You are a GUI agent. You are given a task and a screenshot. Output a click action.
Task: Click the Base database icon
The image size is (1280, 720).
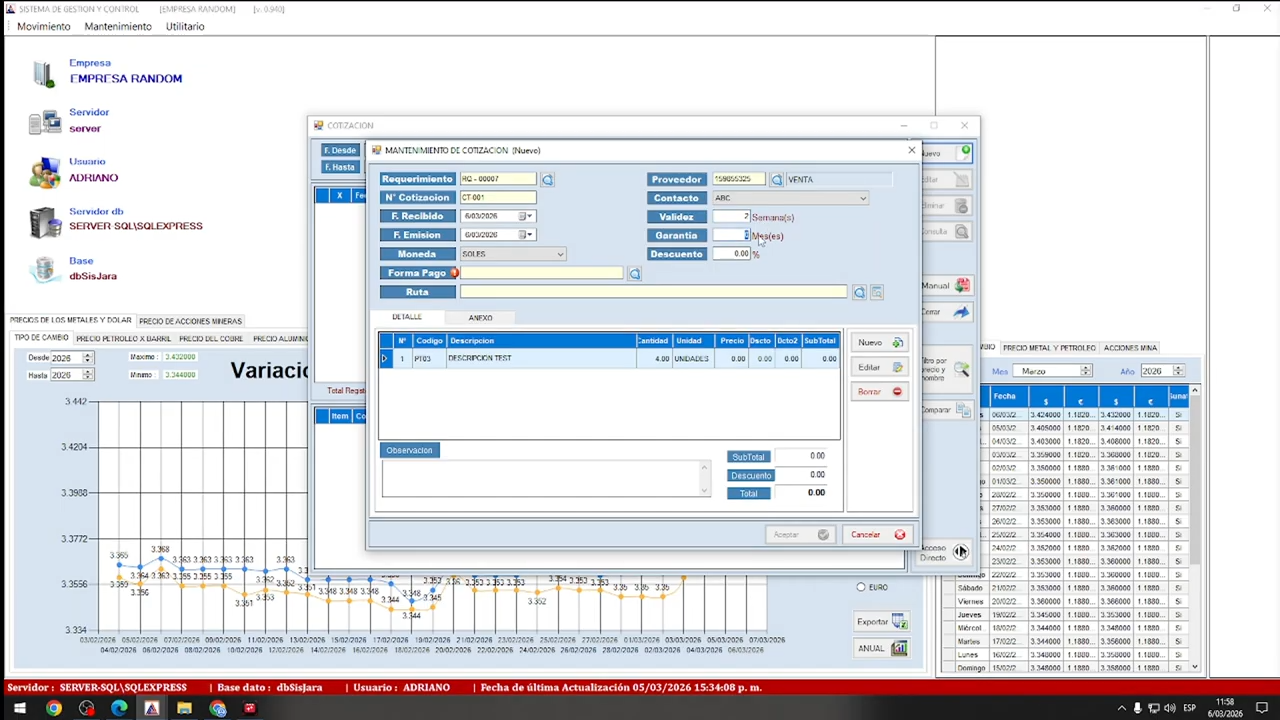43,270
